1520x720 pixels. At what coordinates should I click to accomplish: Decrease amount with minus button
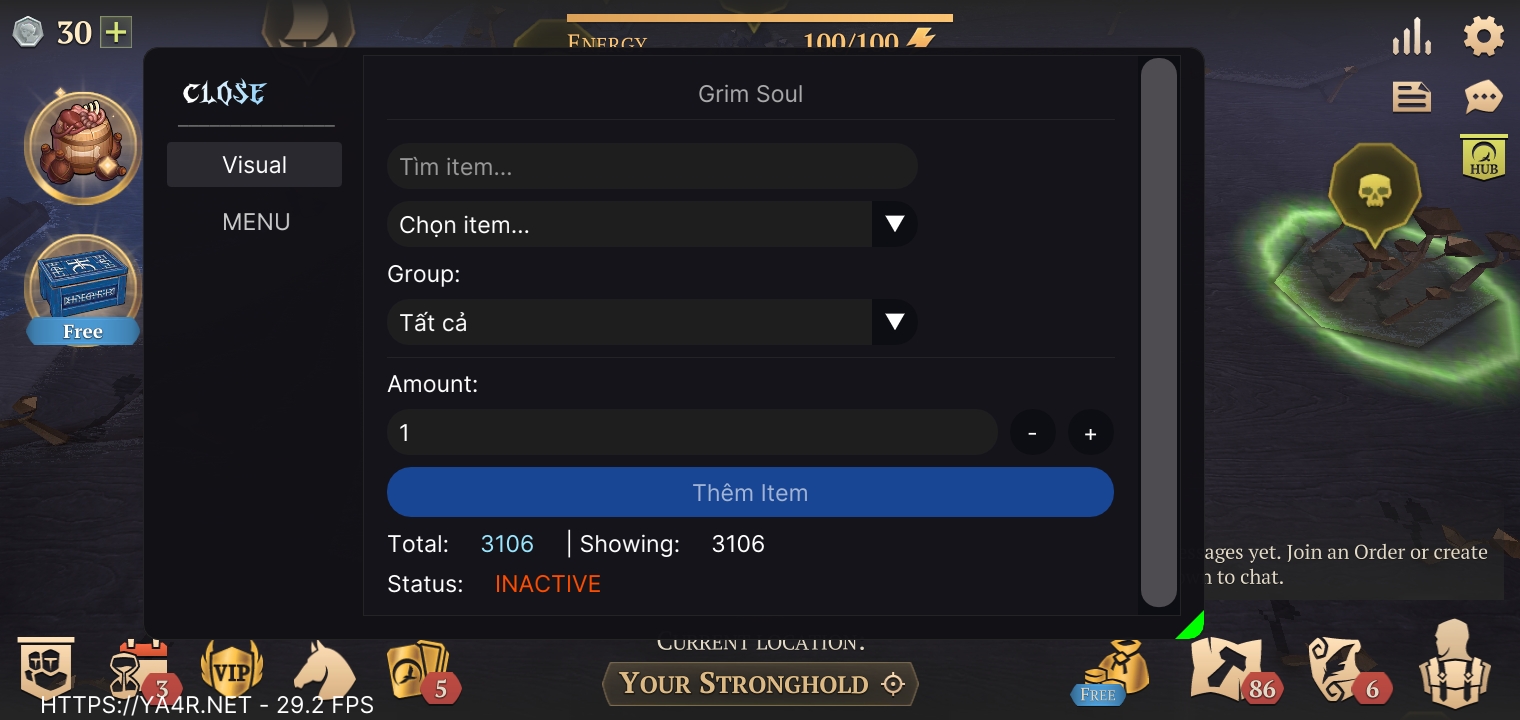pos(1032,433)
